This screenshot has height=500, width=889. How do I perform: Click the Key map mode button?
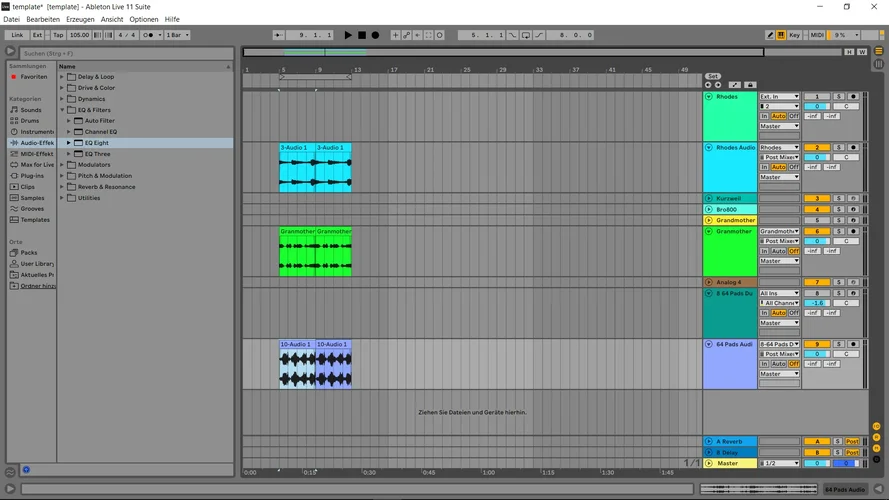point(795,35)
